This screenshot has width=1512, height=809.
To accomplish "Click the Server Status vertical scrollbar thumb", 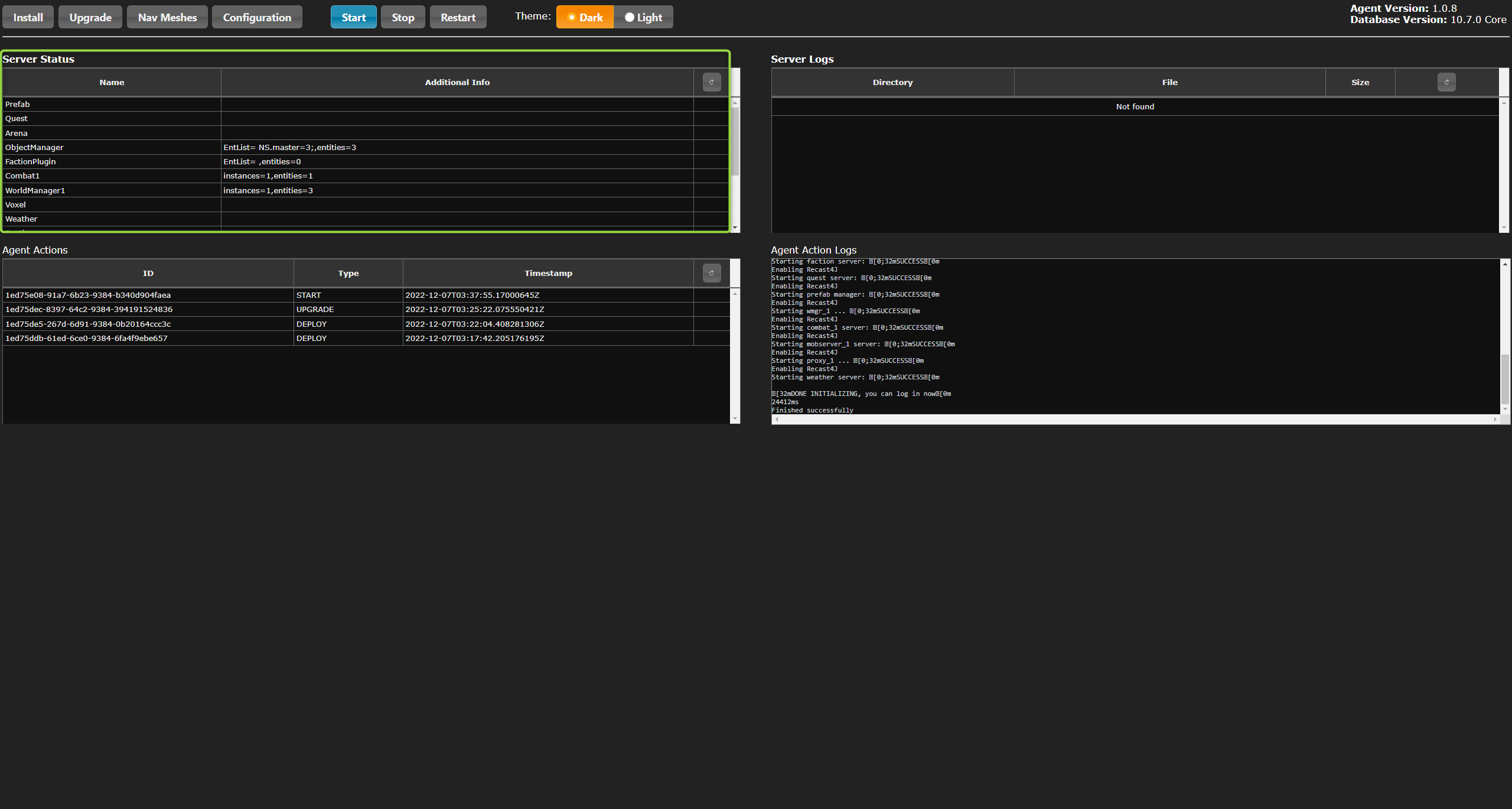I will pyautogui.click(x=735, y=141).
